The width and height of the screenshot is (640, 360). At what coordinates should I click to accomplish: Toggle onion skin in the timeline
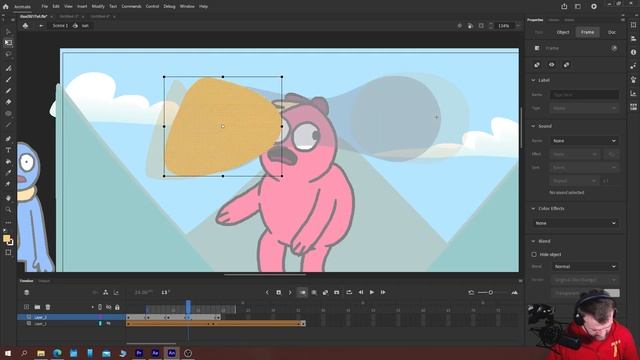[x=302, y=292]
